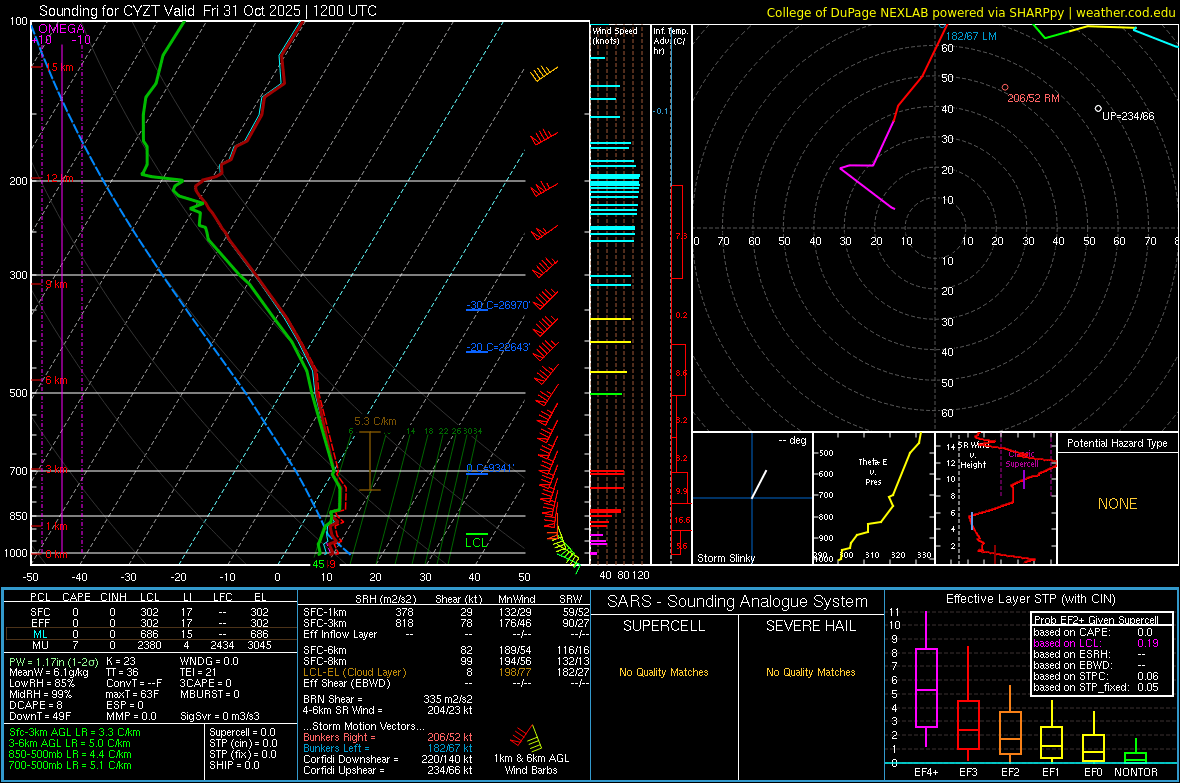The height and width of the screenshot is (783, 1180).
Task: Click 'Corfidi Downshear = 220/140 kt'
Action: point(388,759)
